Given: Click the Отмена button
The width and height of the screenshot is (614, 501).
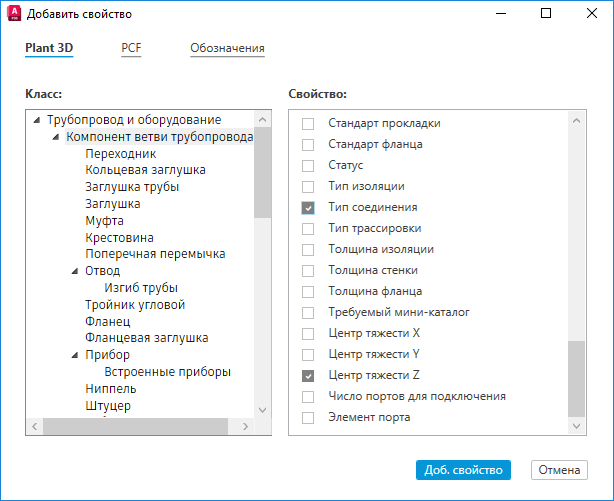Looking at the screenshot, I should click(559, 470).
